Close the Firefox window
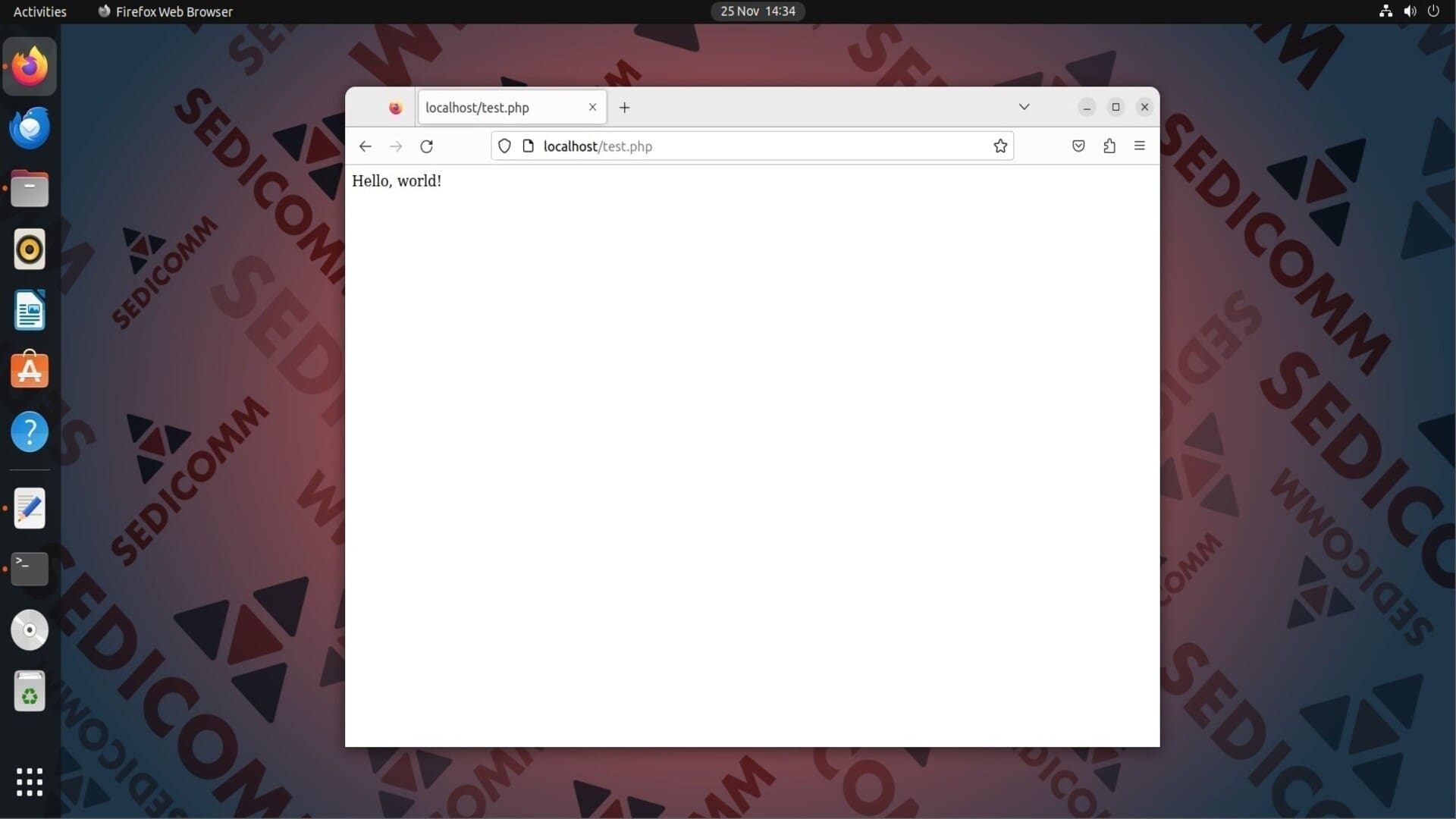1456x819 pixels. [1144, 107]
